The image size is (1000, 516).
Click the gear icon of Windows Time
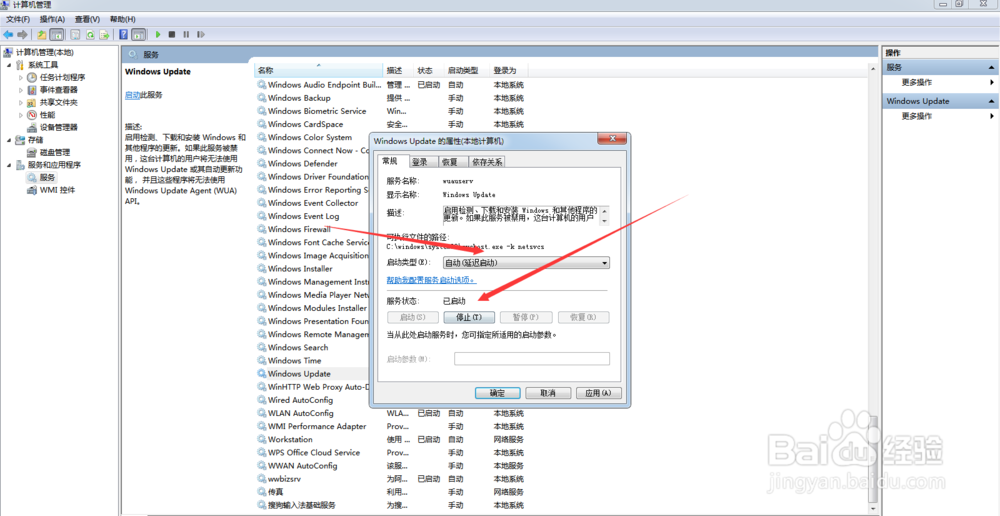(x=261, y=361)
